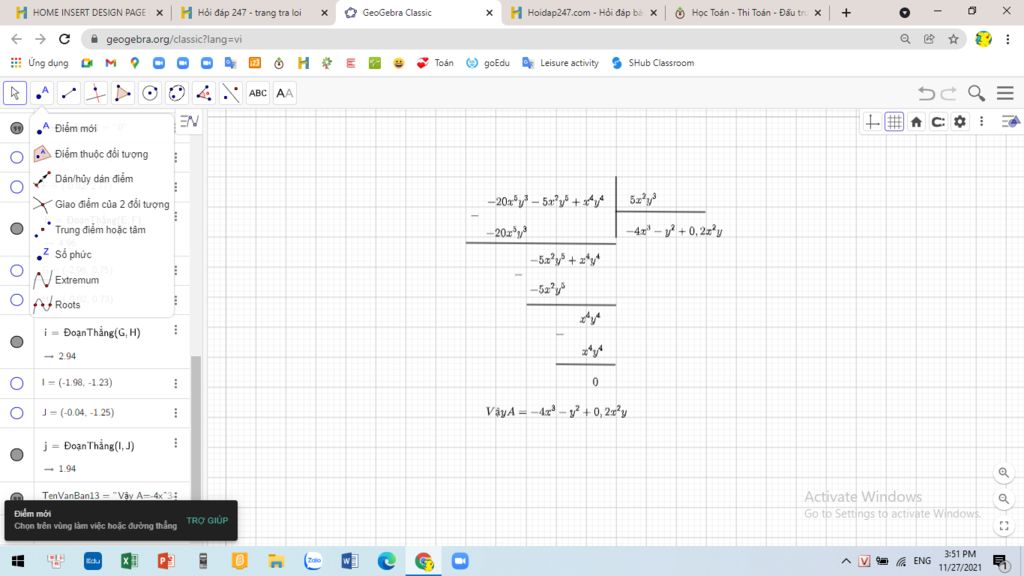The image size is (1024, 576).
Task: Toggle the style bar collapse icon
Action: [x=1010, y=121]
